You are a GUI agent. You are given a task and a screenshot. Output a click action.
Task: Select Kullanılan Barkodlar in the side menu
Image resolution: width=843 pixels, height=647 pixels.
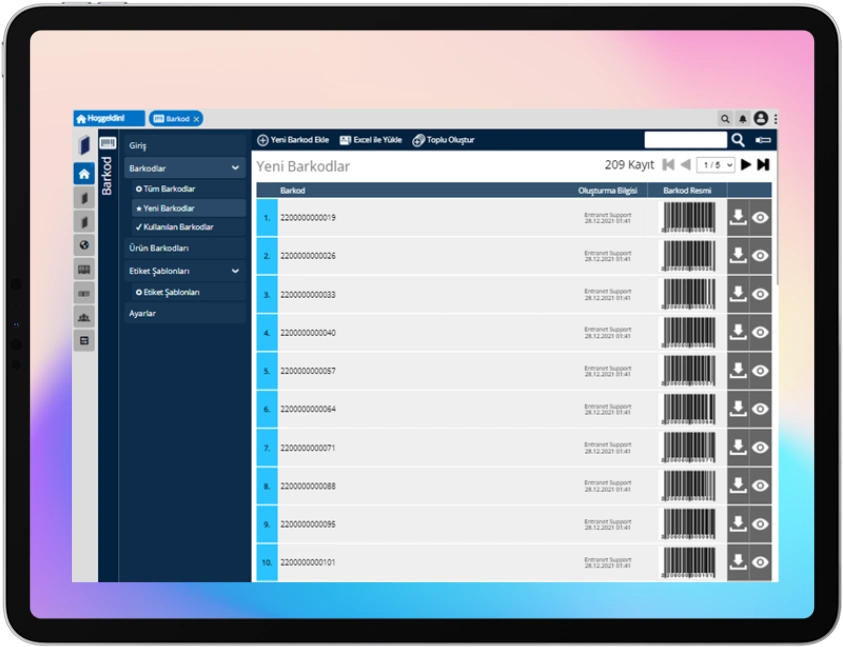[178, 227]
